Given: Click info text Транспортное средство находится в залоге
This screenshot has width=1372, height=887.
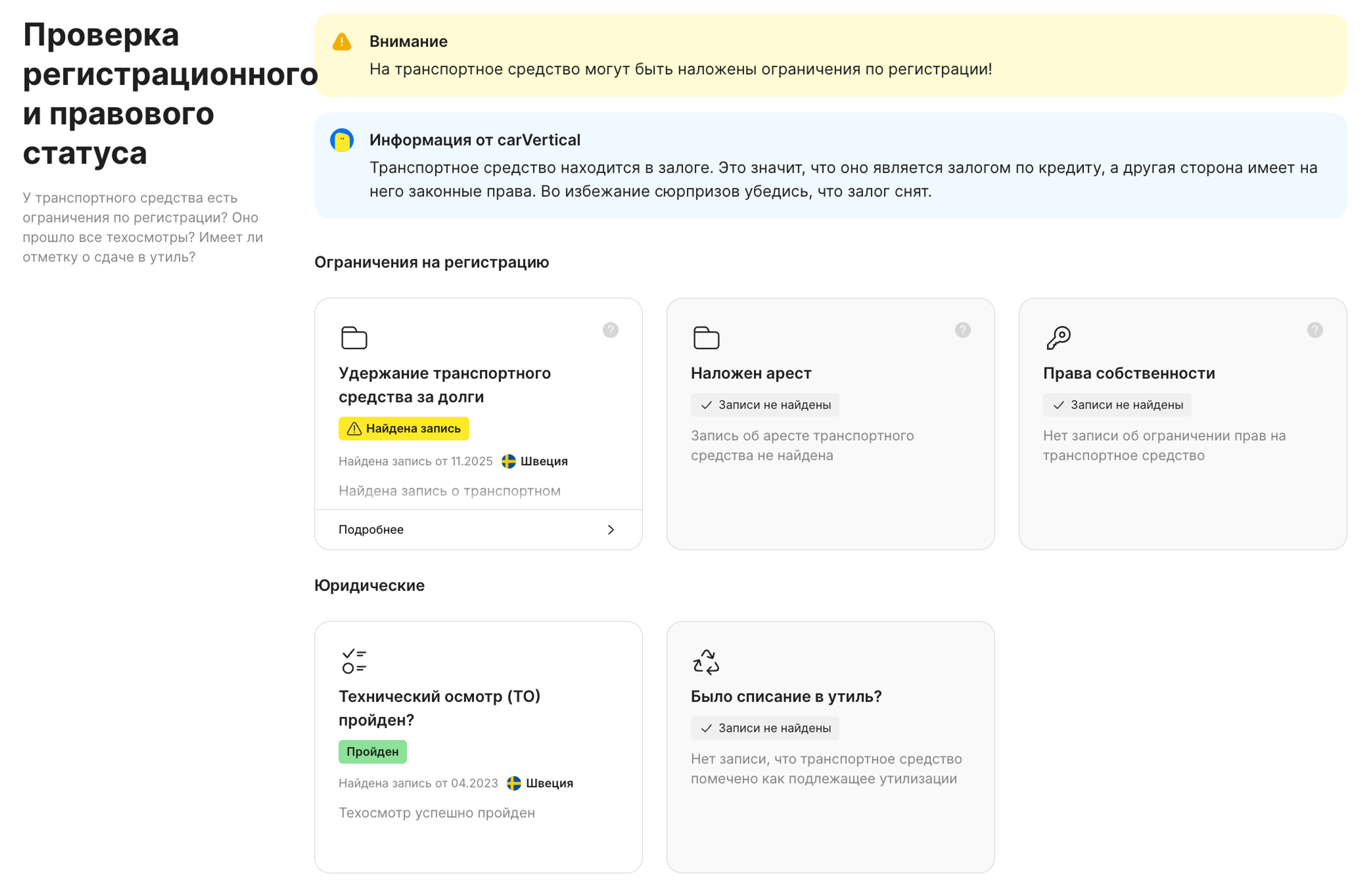Looking at the screenshot, I should click(843, 180).
